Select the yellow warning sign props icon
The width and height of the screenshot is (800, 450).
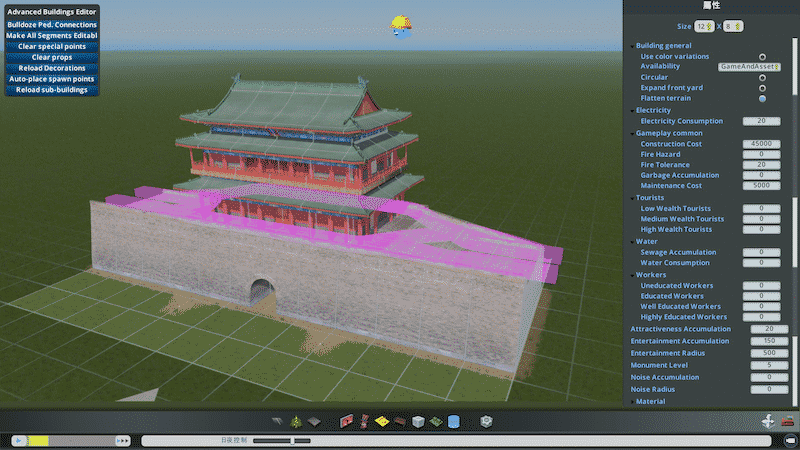click(381, 421)
